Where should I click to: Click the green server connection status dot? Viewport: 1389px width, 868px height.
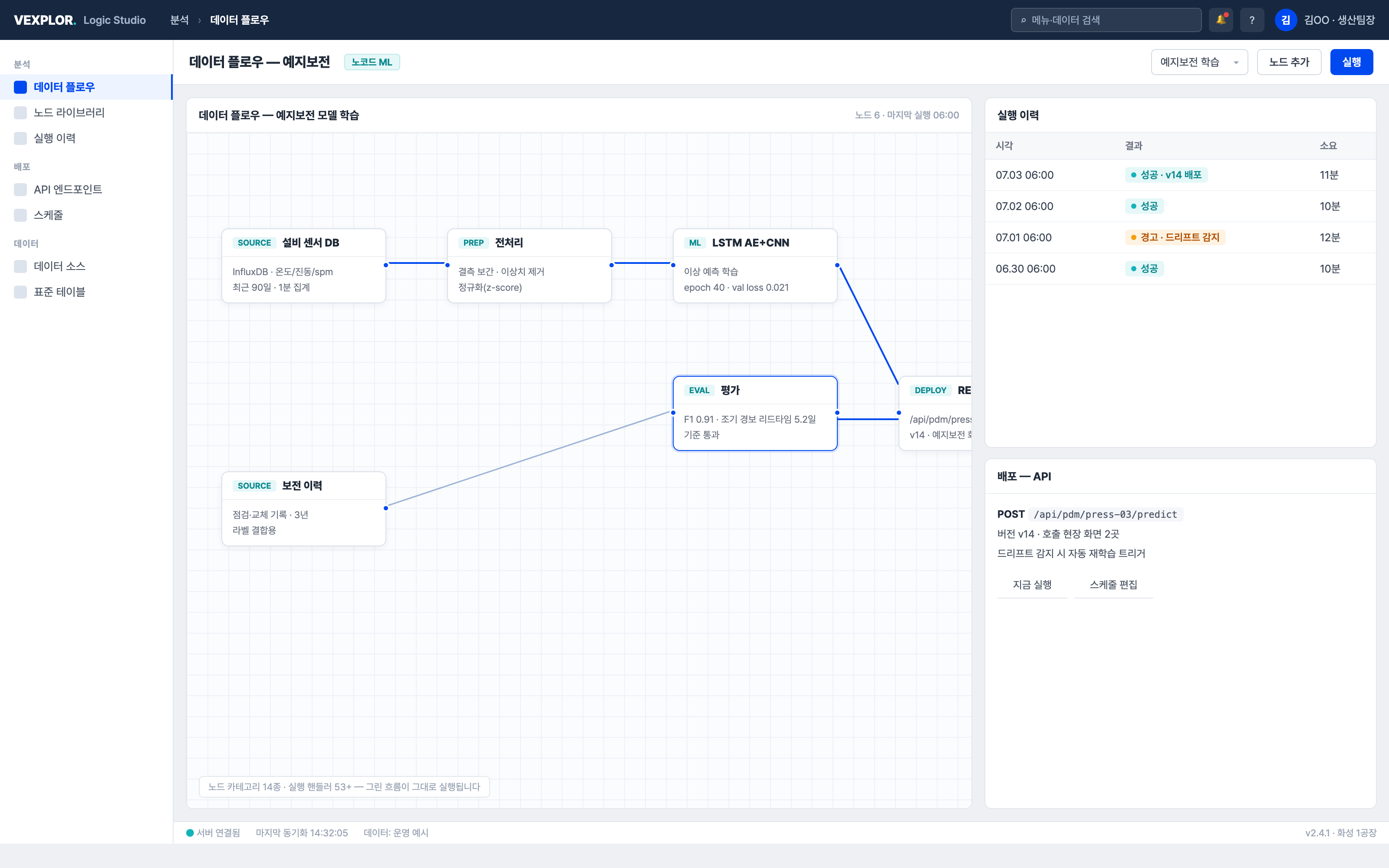(190, 833)
